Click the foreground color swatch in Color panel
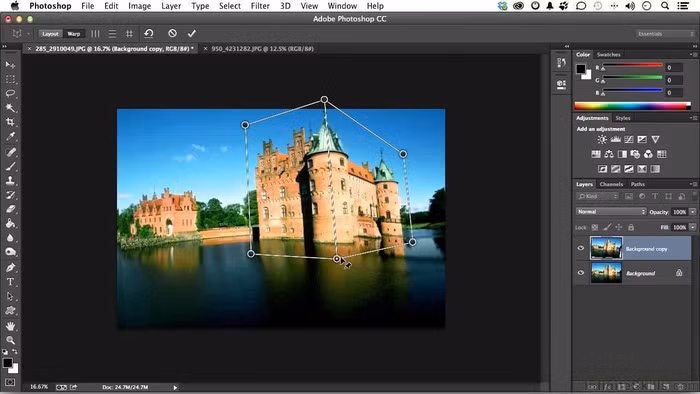Image resolution: width=700 pixels, height=394 pixels. tap(580, 69)
